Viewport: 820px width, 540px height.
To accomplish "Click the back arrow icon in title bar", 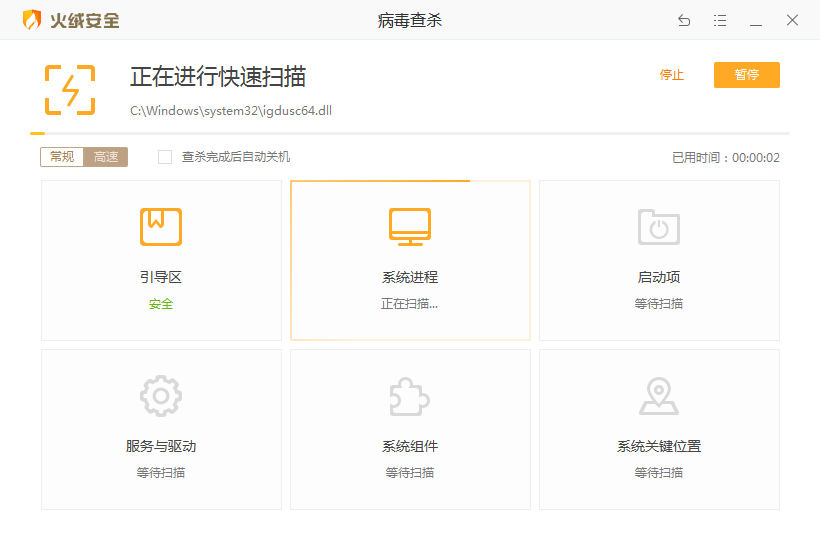I will 684,20.
